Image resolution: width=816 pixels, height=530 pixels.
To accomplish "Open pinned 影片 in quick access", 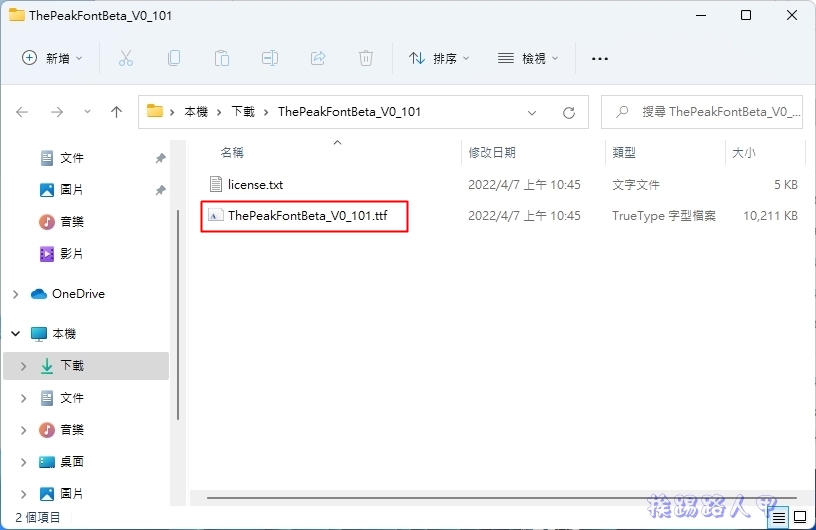I will [x=71, y=254].
